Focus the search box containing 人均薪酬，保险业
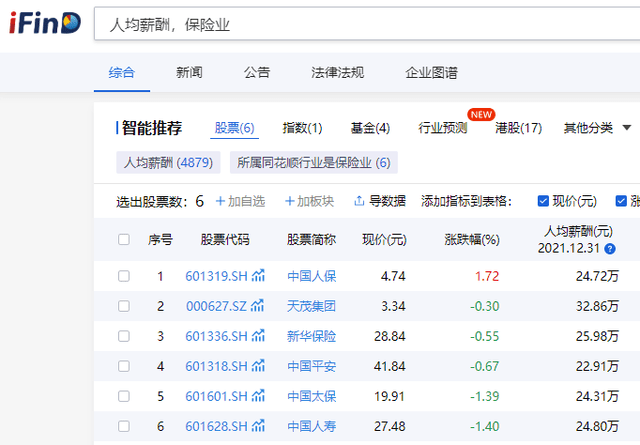 [x=367, y=24]
